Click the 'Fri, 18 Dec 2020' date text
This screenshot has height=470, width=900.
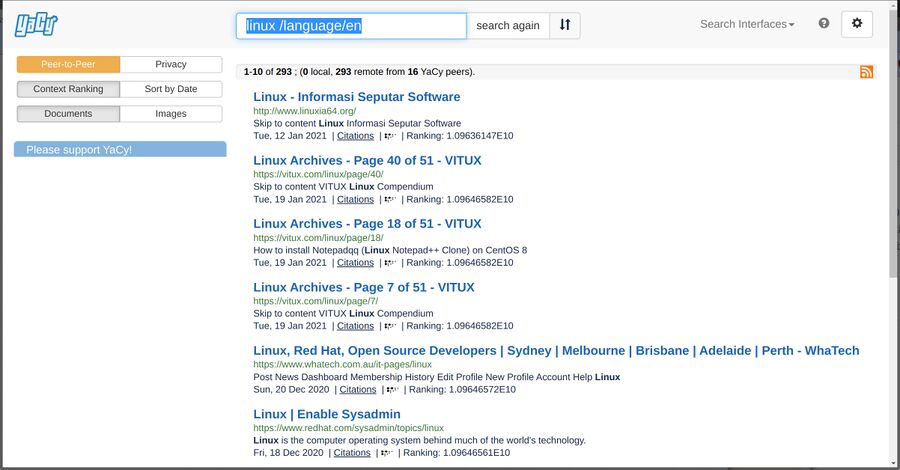pyautogui.click(x=288, y=453)
